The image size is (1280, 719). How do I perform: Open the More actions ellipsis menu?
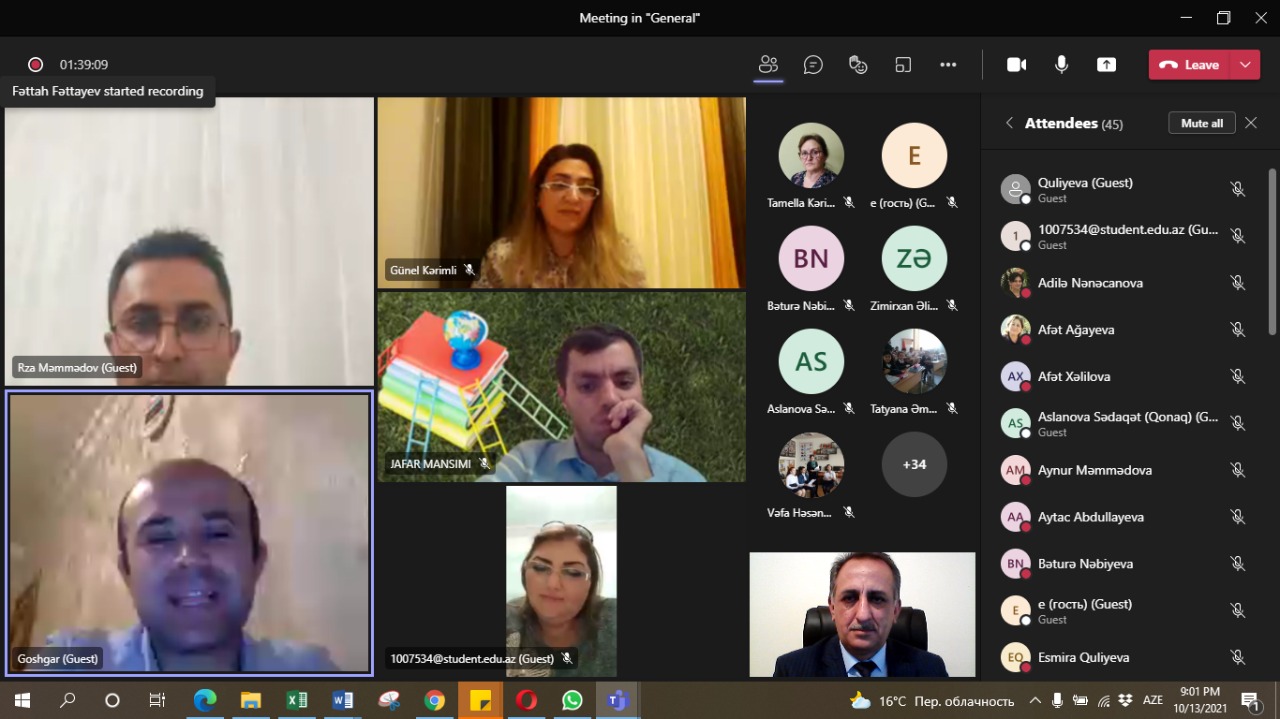tap(948, 65)
